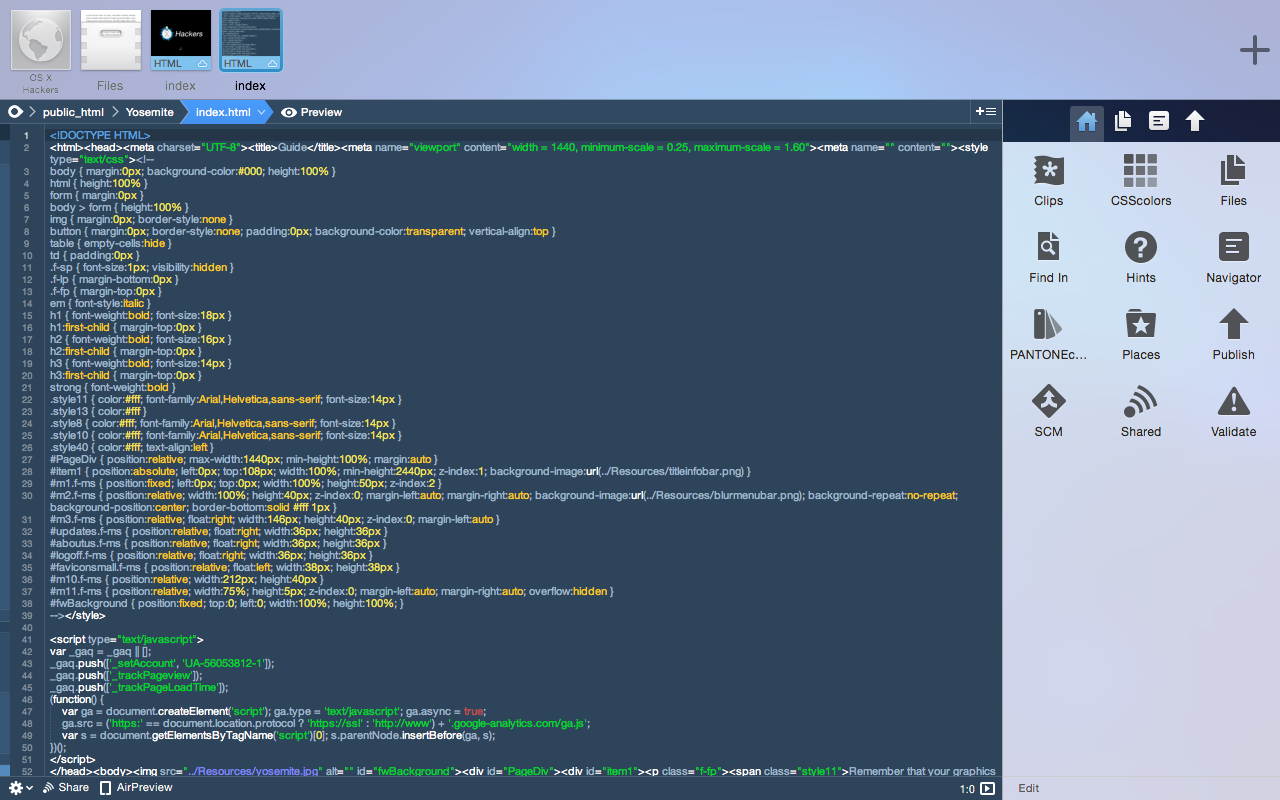This screenshot has width=1280, height=800.
Task: Open the Files sidebar tool
Action: coord(1233,181)
